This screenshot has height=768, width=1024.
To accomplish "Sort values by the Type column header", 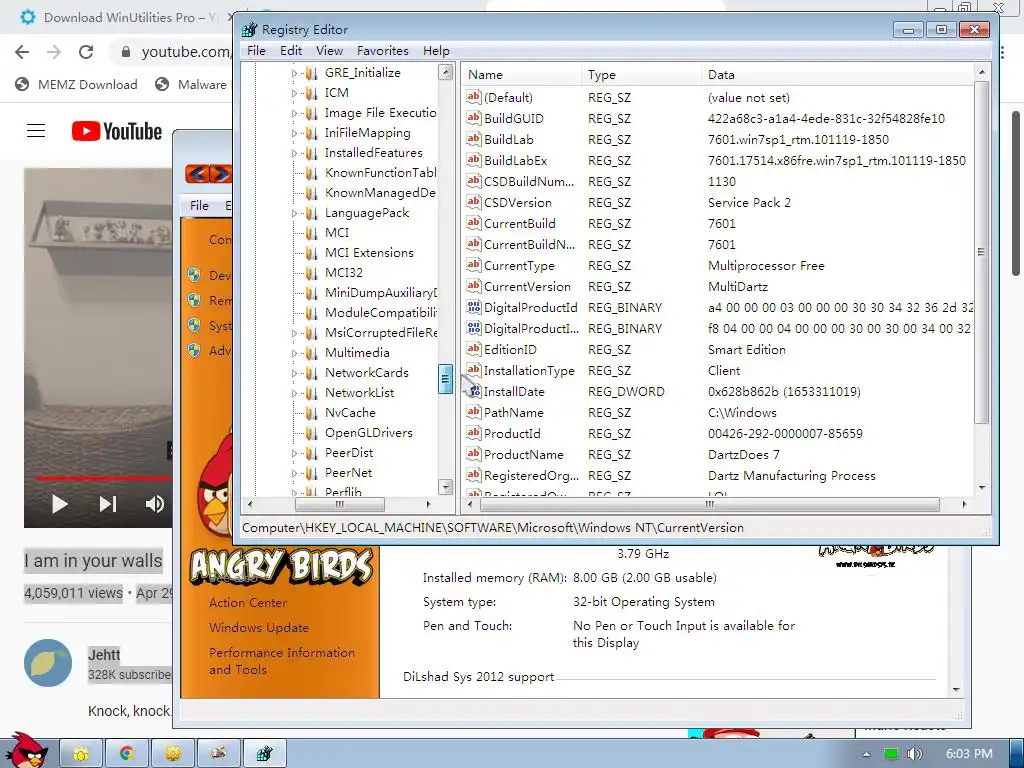I will [x=641, y=74].
